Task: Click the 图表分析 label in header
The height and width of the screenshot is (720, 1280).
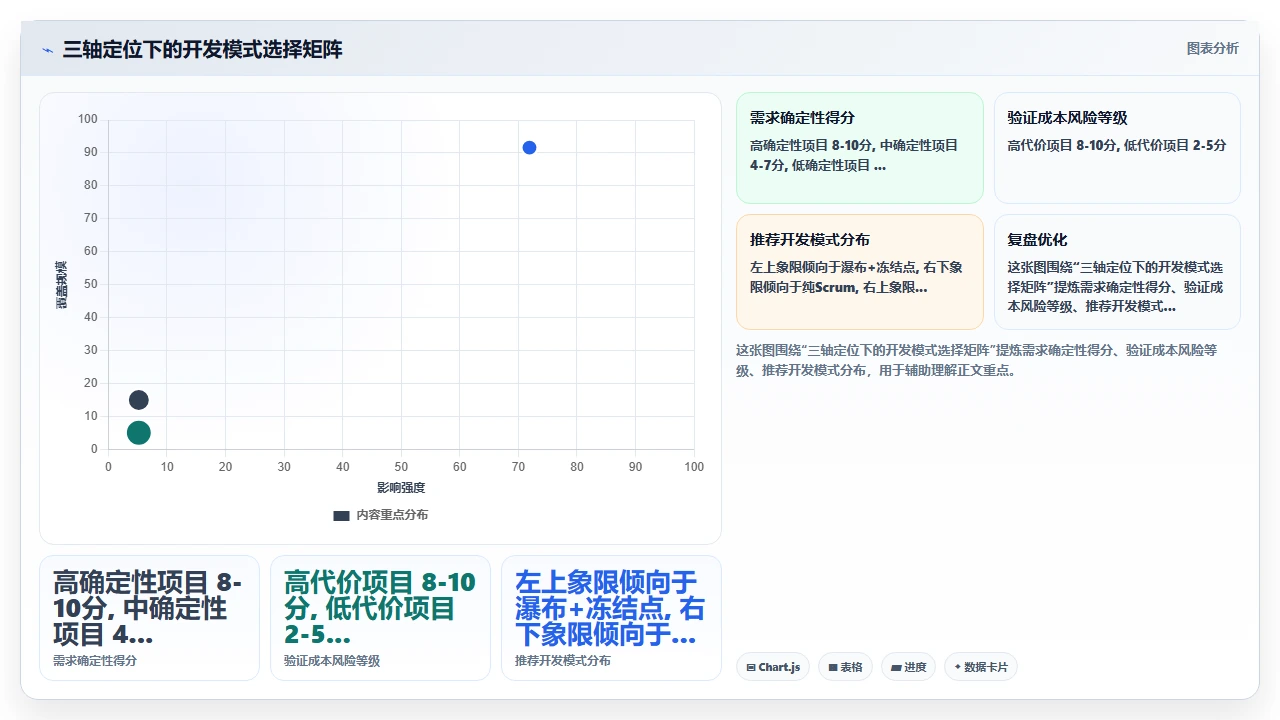Action: [1212, 48]
